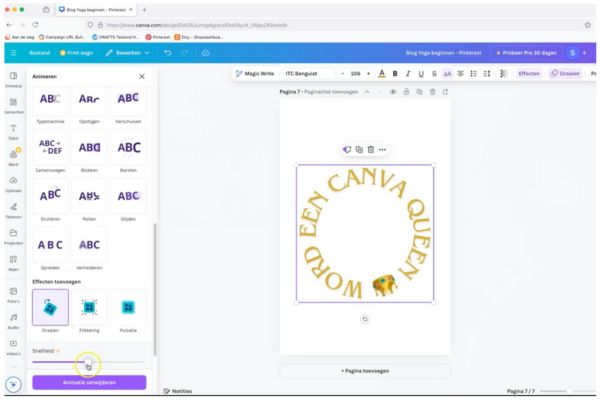600x400 pixels.
Task: Open the Projecten sidebar panel
Action: click(13, 236)
